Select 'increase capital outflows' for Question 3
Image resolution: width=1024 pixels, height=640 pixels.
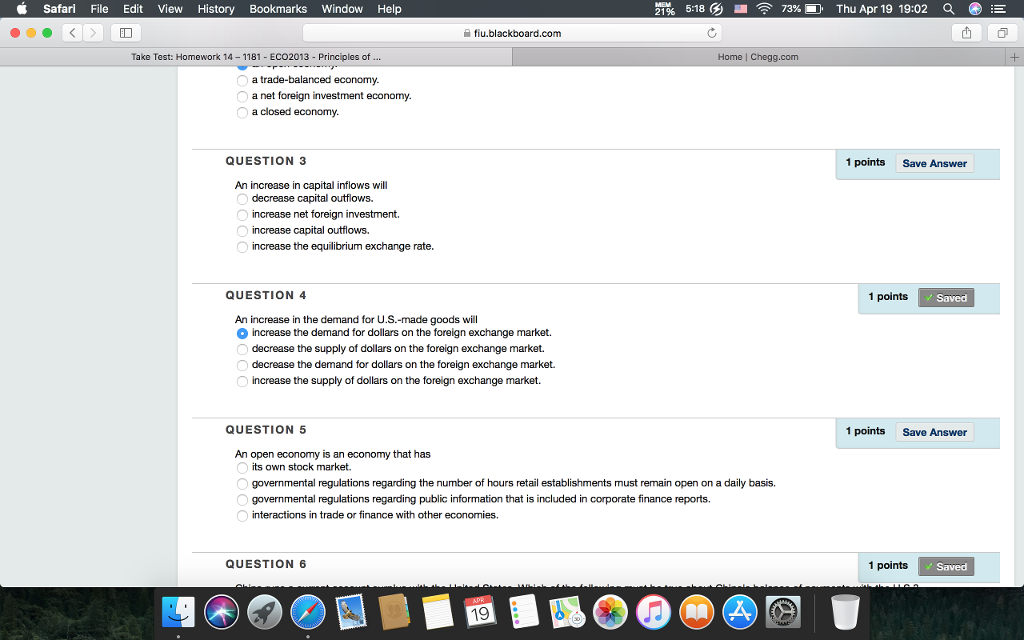pos(242,230)
